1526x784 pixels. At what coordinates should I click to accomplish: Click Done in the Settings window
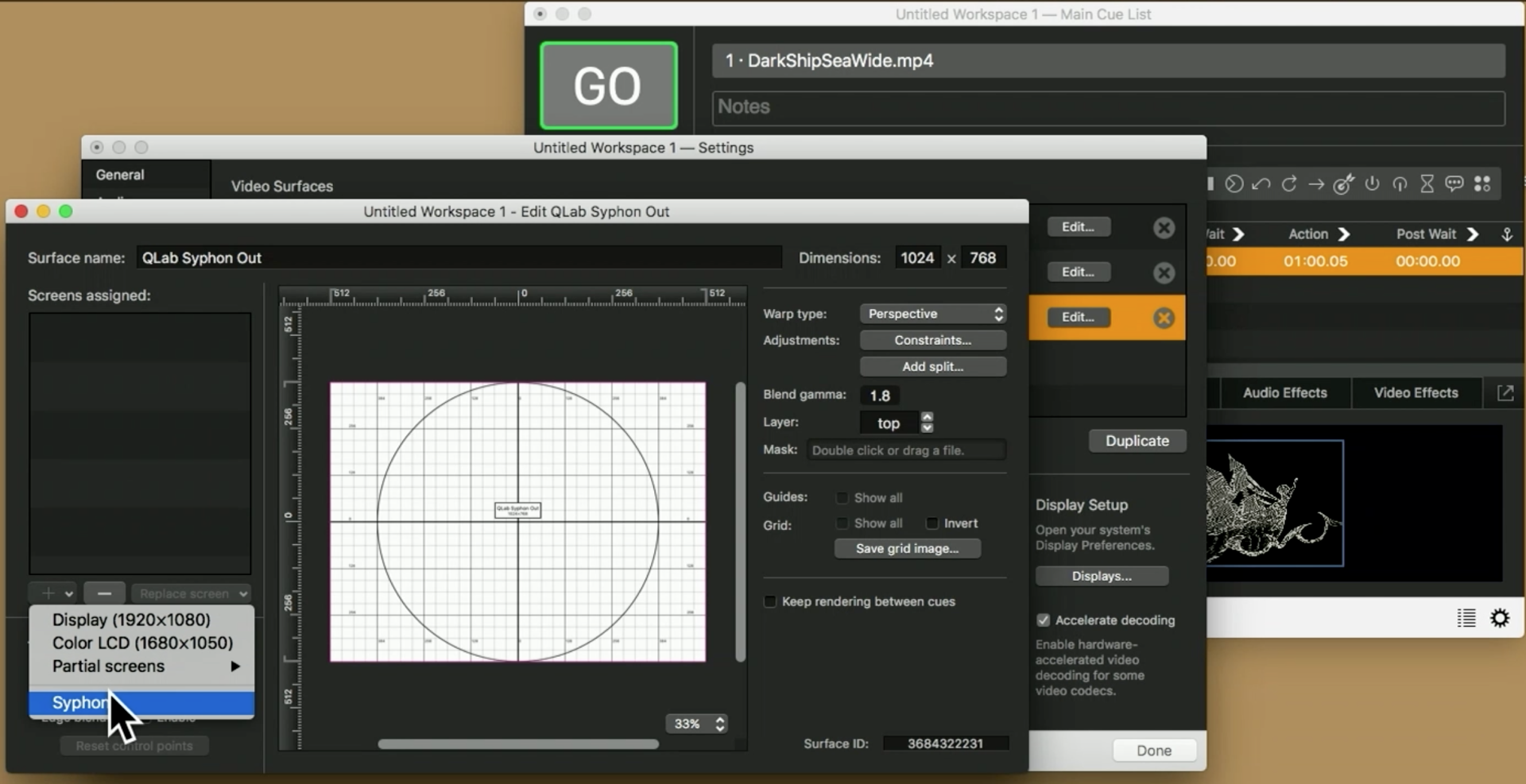1154,751
